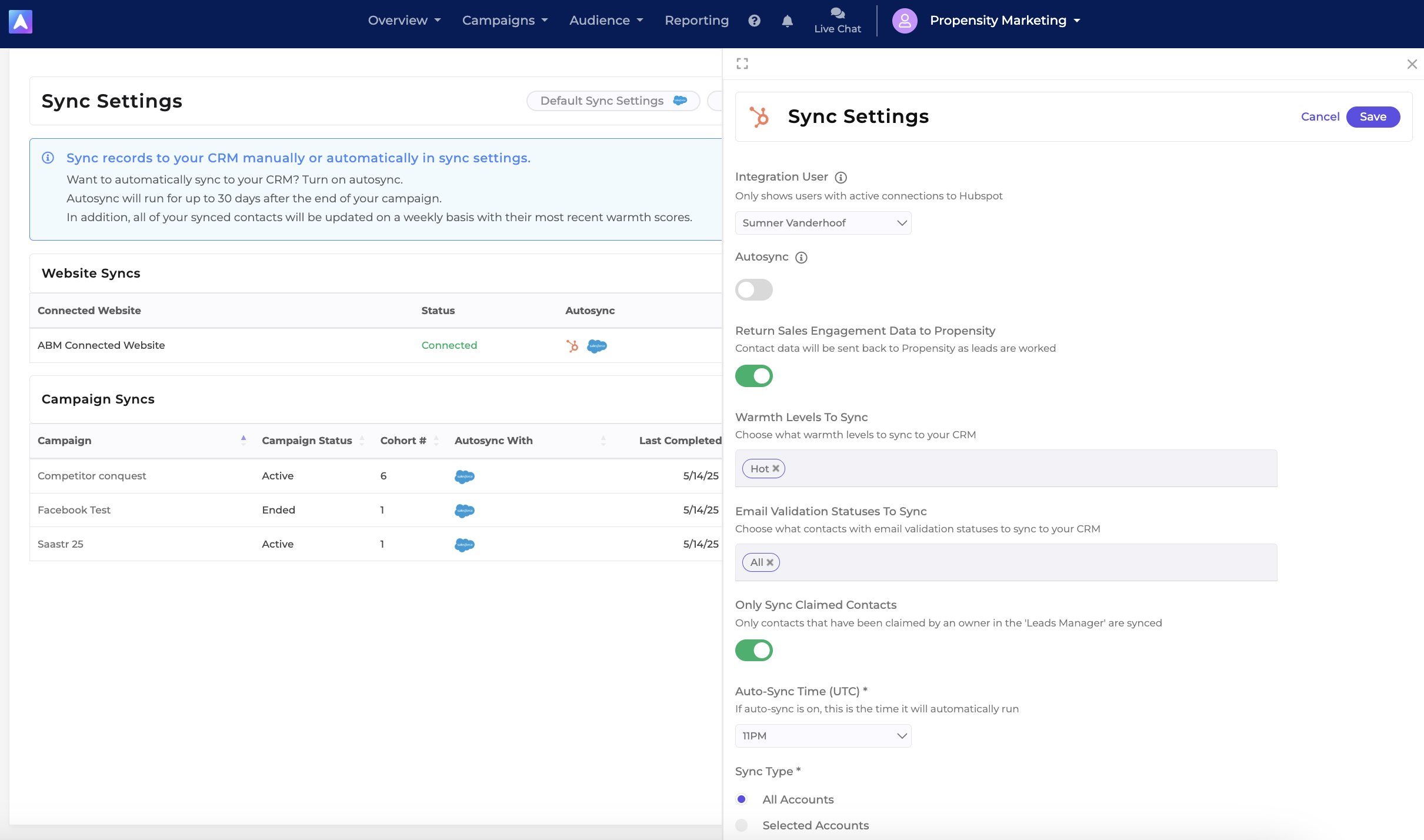Screen dimensions: 1424x840
Task: Click the info icon in blue banner
Action: (x=48, y=158)
